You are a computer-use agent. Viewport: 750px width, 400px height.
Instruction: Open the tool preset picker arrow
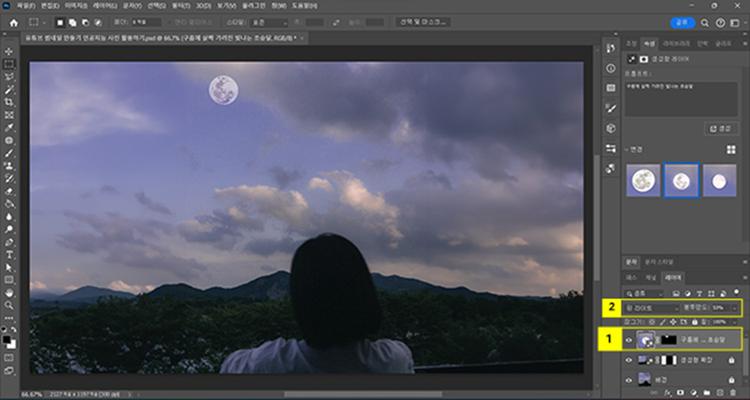pos(44,22)
